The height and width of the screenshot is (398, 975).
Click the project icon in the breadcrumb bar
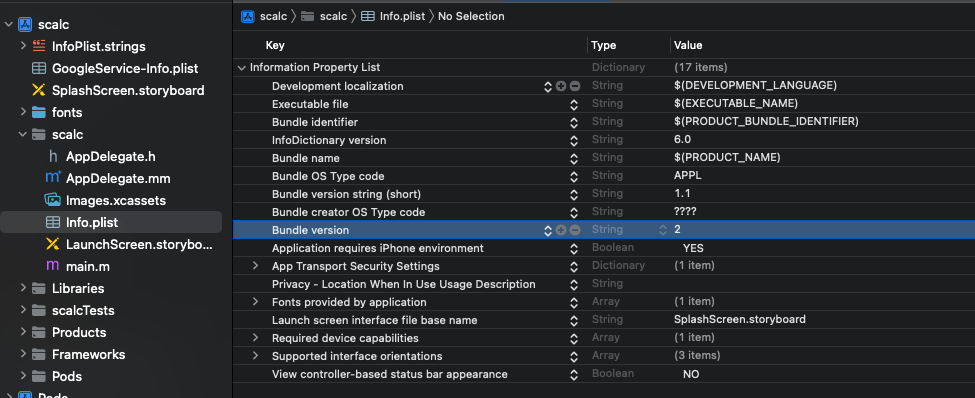[x=247, y=17]
